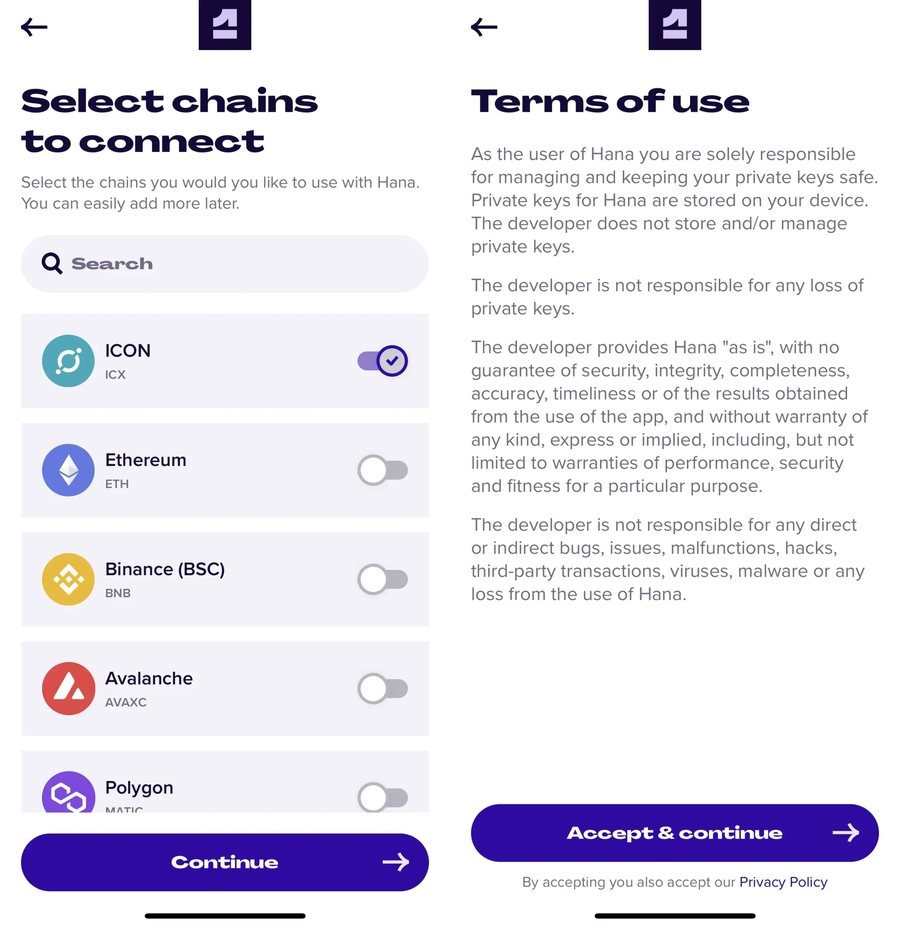Tap the Hana logo above Select chains
Screen dimensions: 900x927
(225, 25)
